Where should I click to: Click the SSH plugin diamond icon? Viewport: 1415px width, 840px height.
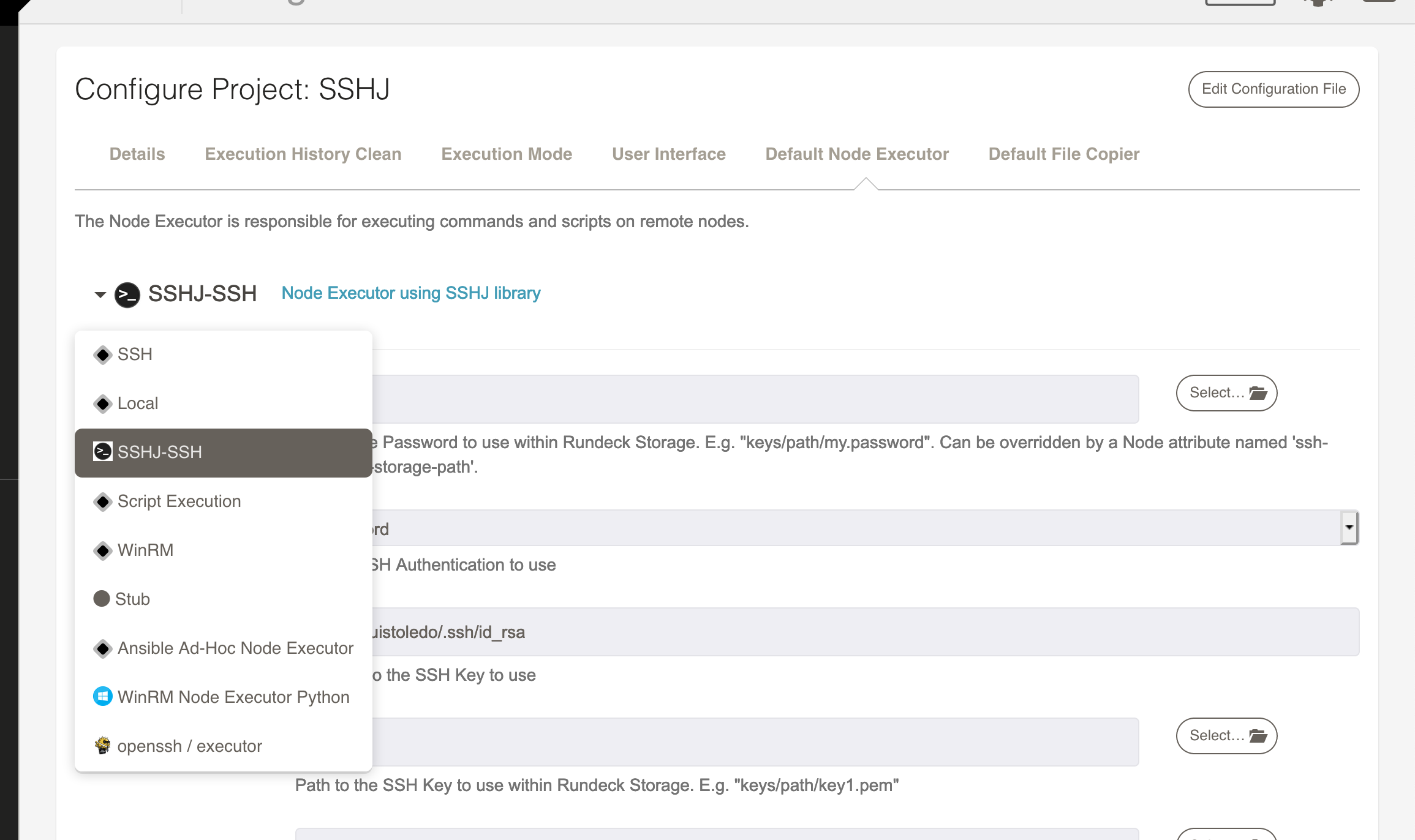(x=102, y=354)
